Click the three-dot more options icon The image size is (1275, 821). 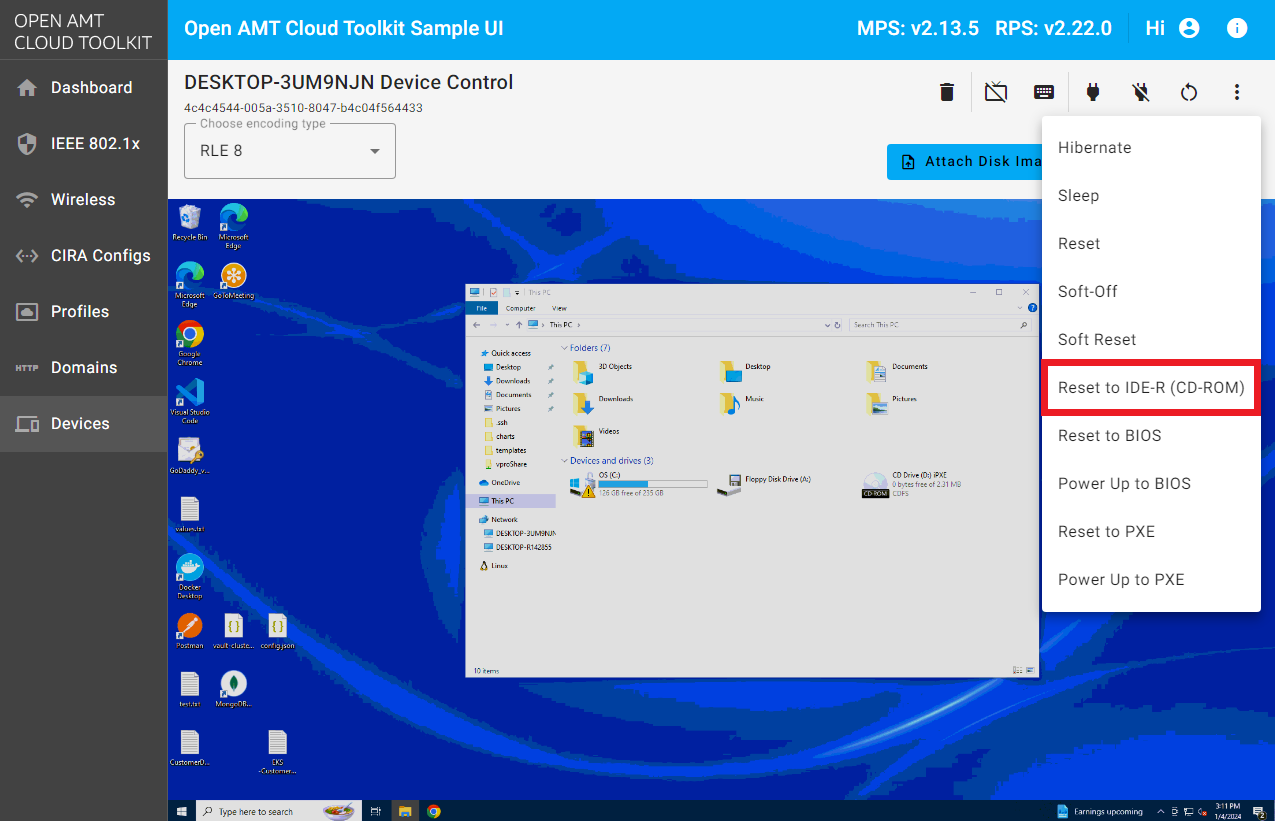tap(1237, 92)
